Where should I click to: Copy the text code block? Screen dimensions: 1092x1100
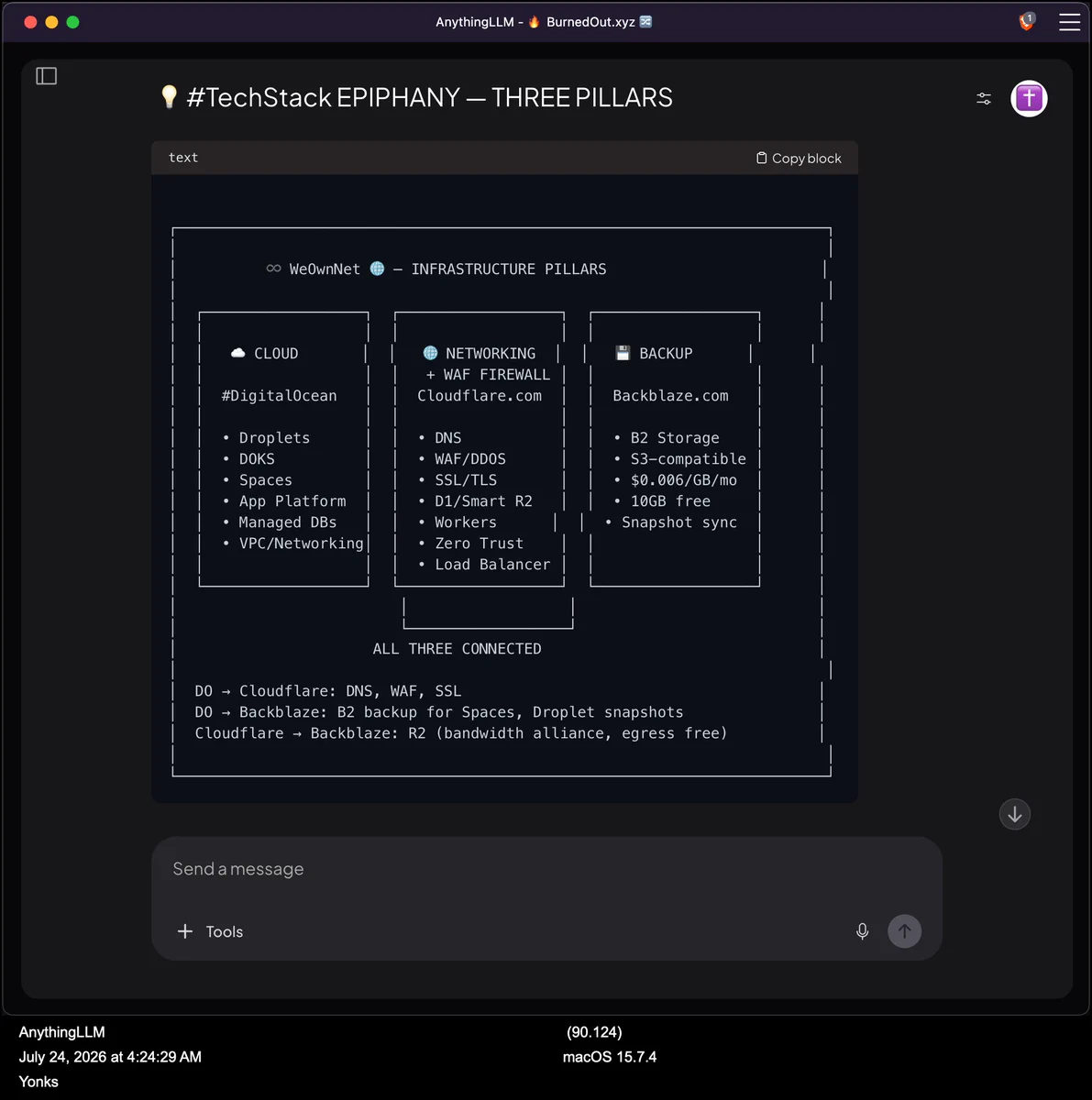[x=799, y=158]
